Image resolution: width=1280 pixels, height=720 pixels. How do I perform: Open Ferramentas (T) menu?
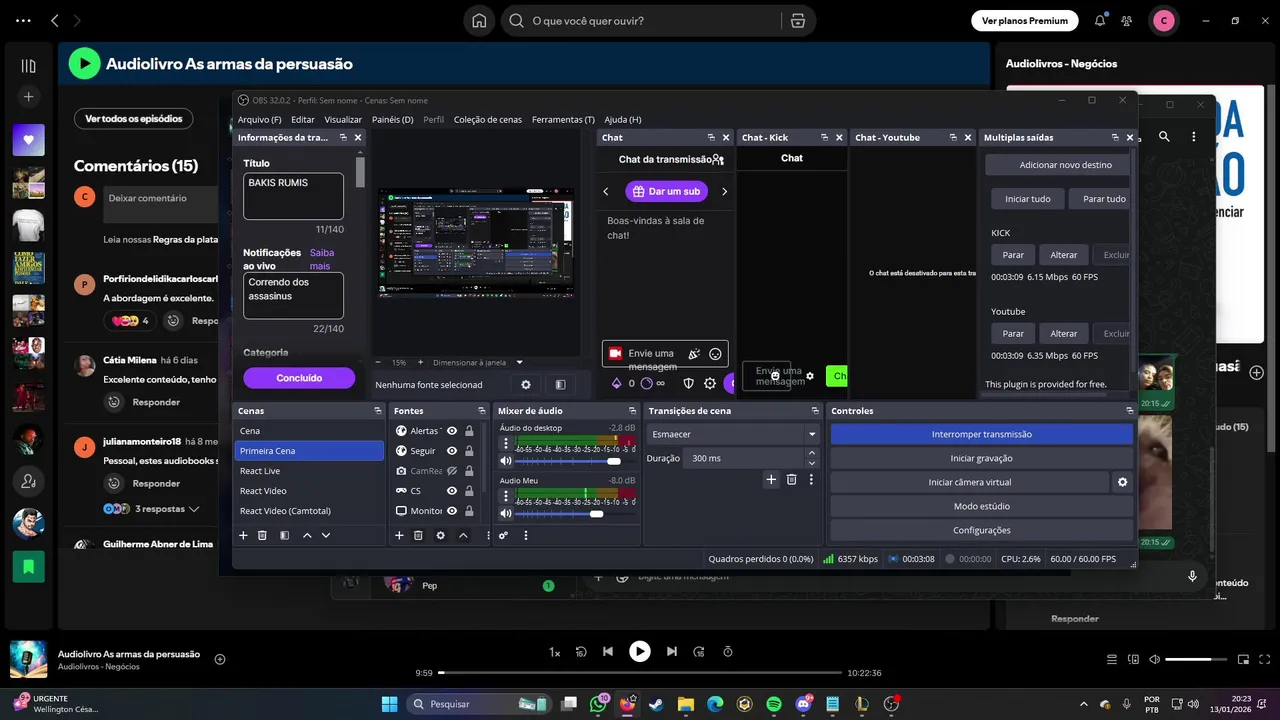[563, 119]
